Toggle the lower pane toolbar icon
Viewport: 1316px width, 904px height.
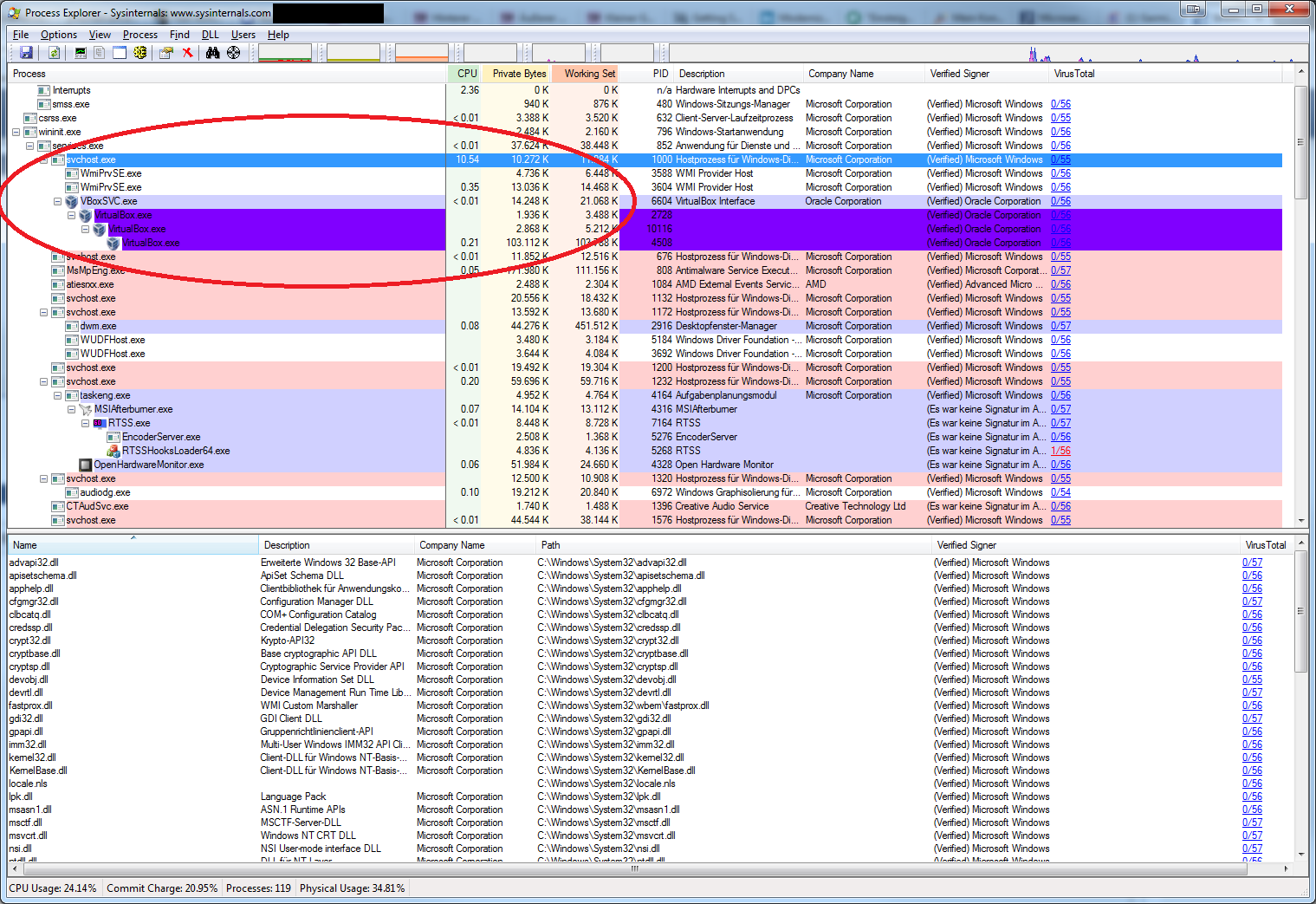120,53
